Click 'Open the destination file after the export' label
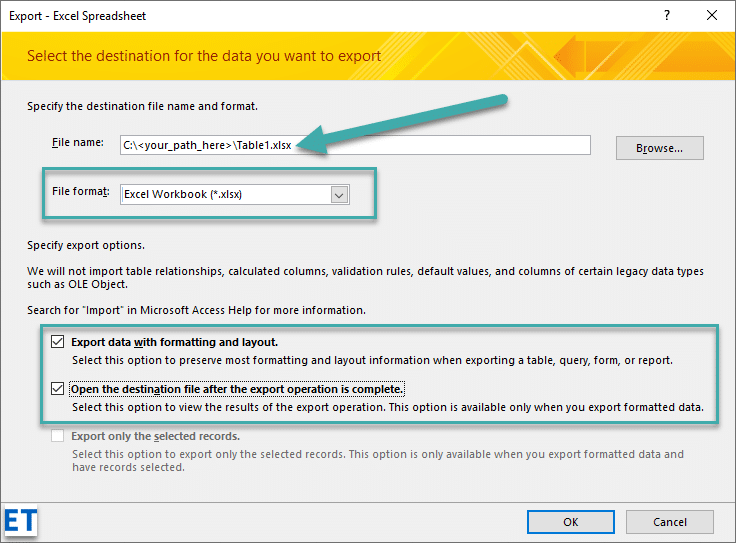Screen dimensions: 736x543 (x=237, y=389)
